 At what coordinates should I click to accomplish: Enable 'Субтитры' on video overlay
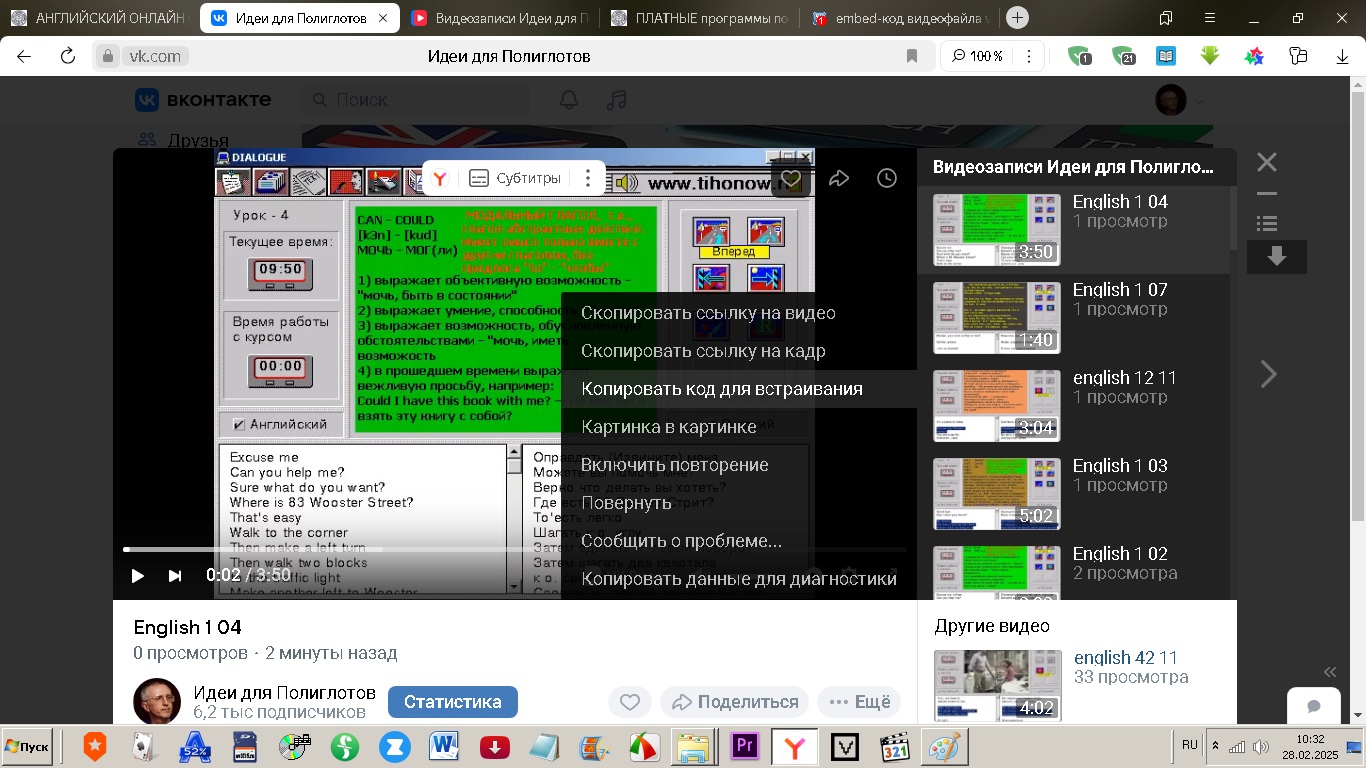click(515, 179)
